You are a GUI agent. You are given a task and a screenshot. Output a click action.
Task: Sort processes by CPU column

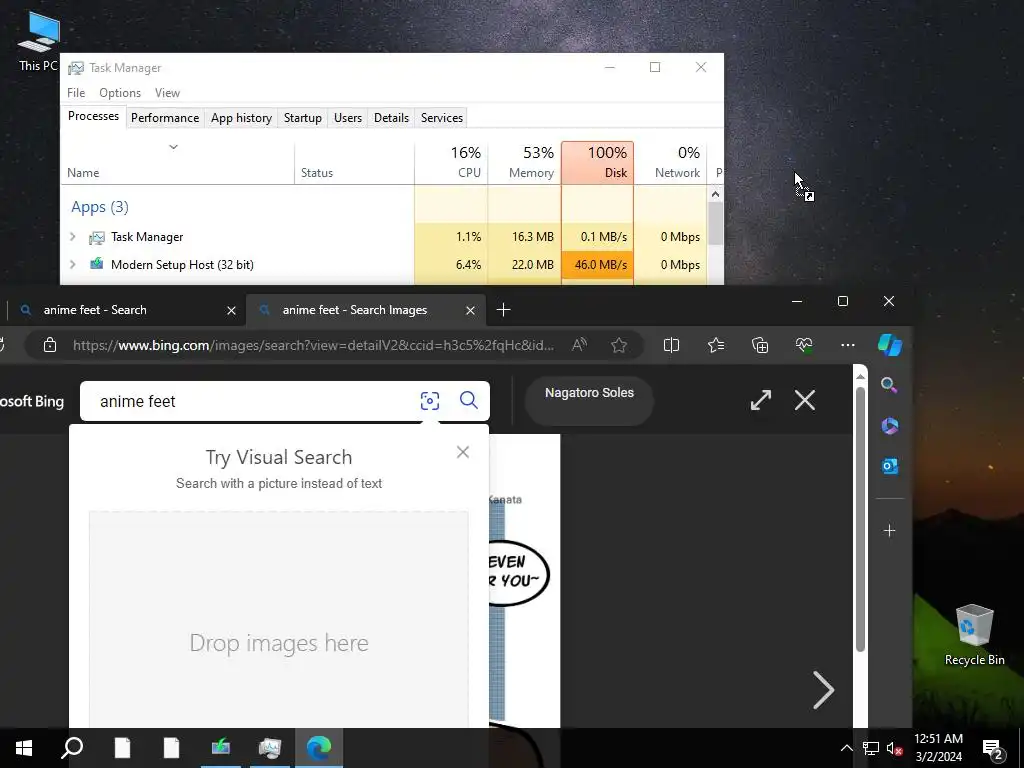point(451,163)
